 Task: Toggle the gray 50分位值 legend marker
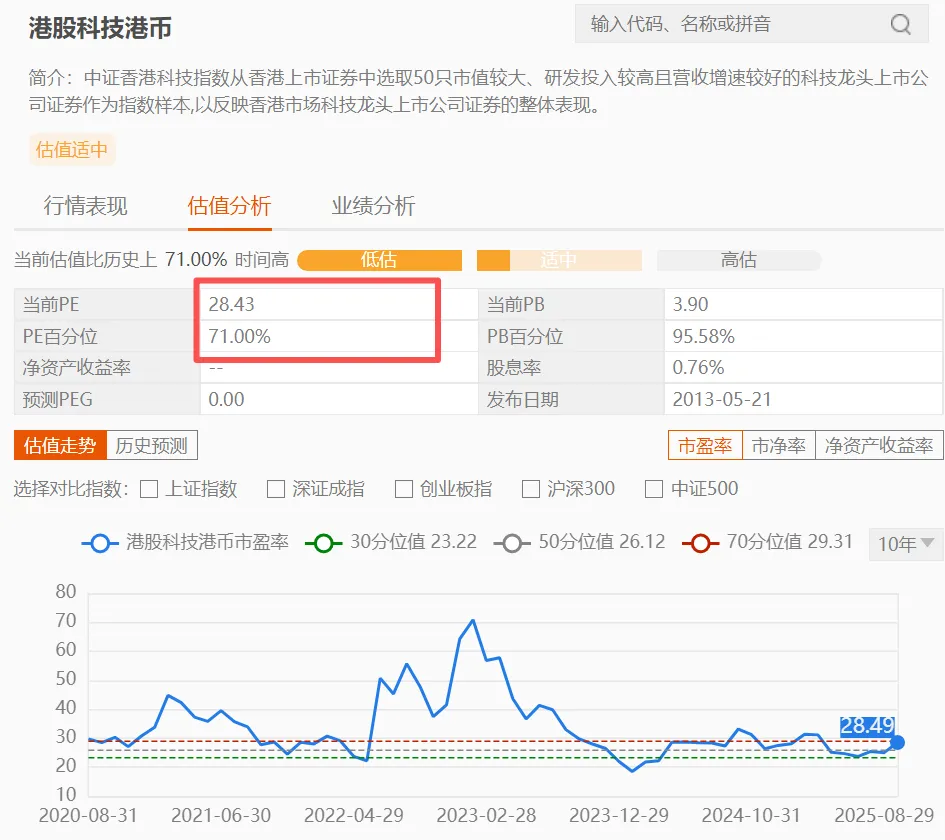pos(512,543)
